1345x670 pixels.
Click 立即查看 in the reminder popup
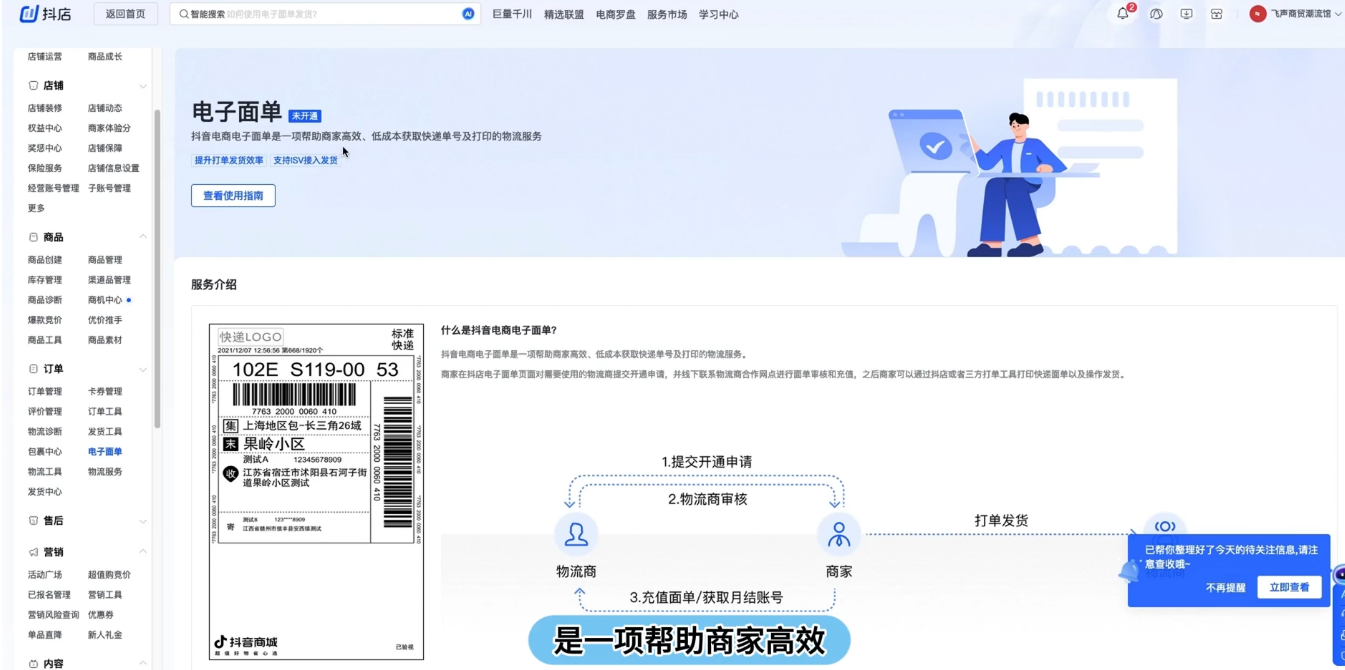click(1289, 587)
